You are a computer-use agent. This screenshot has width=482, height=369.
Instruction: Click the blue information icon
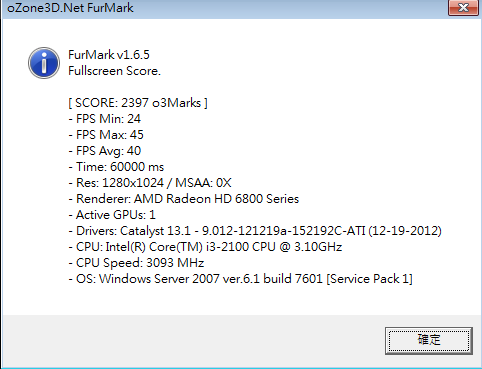point(44,63)
